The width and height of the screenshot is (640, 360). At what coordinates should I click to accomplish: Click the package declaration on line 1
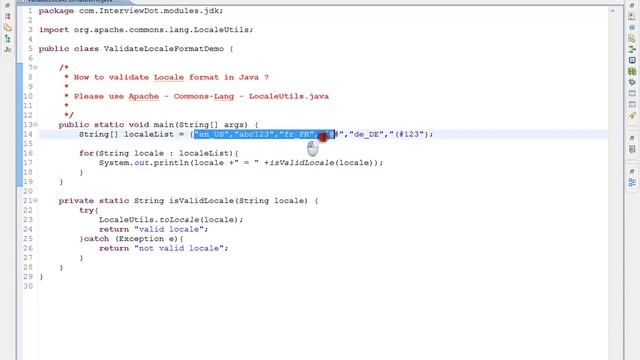click(131, 11)
